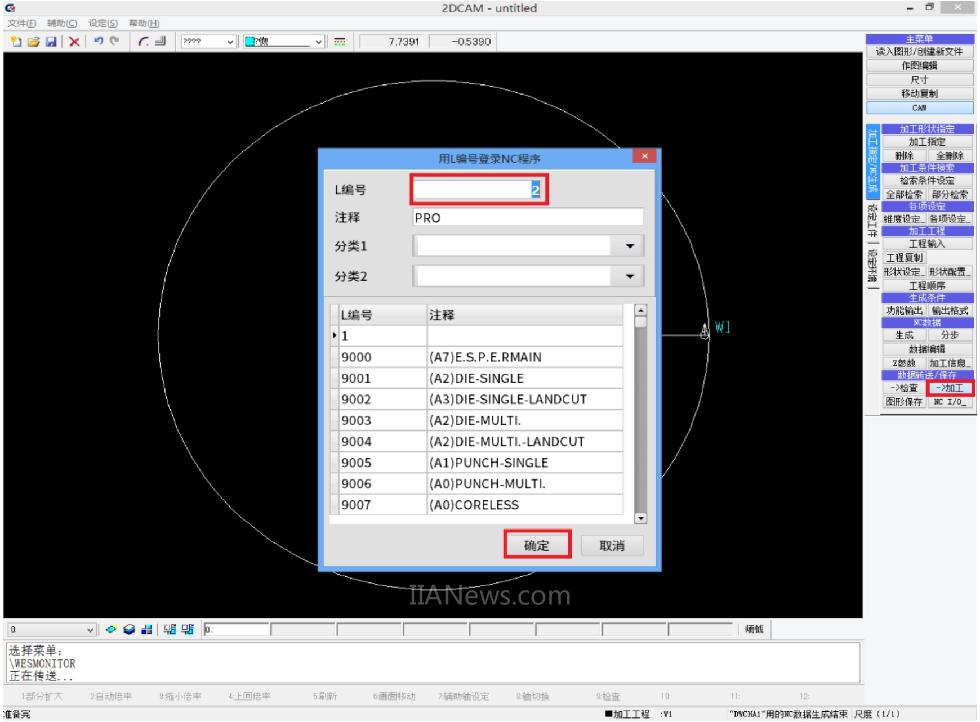Expand the 分类2 dropdown
This screenshot has width=980, height=722.
coord(629,276)
